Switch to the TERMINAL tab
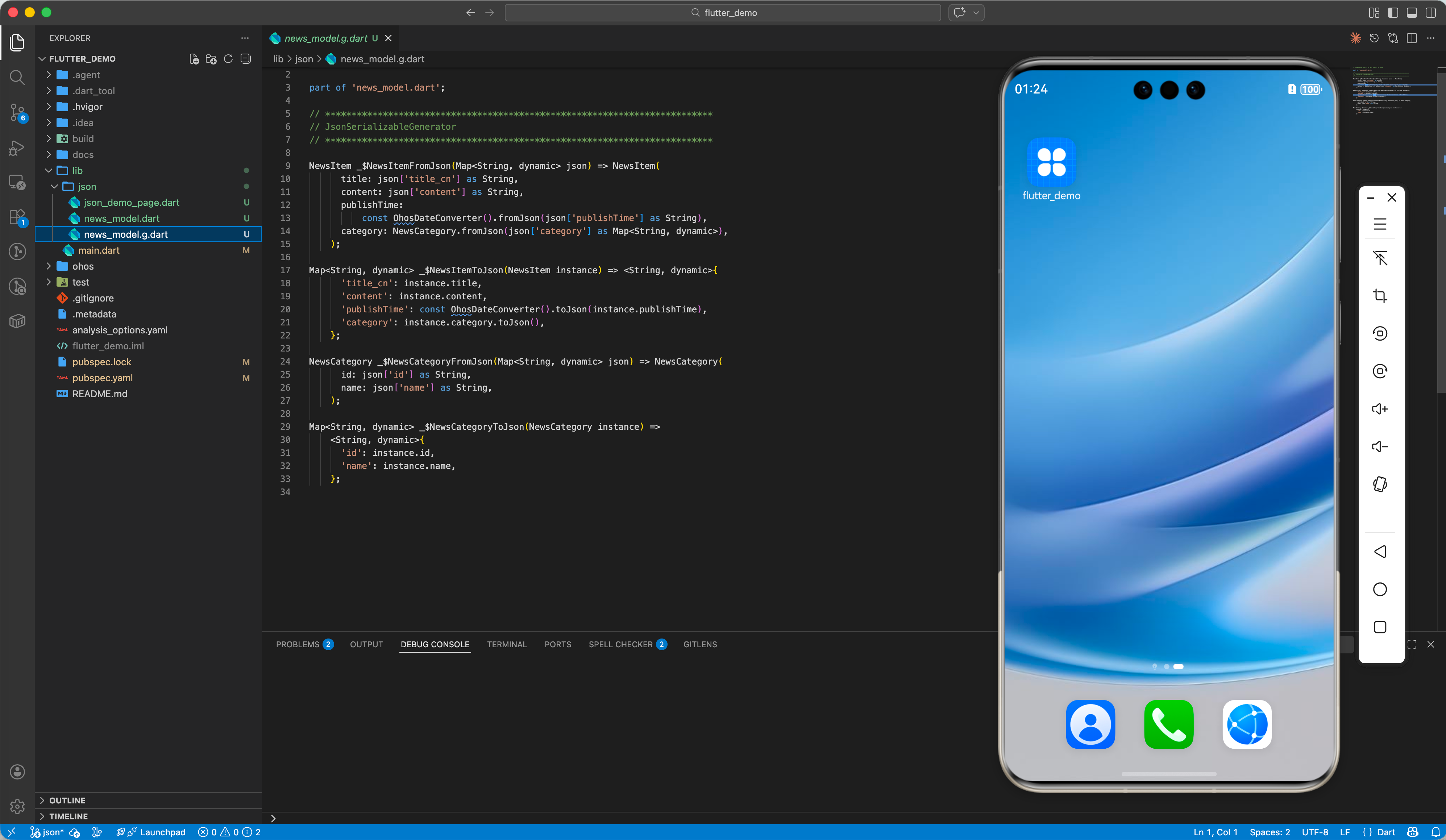 pos(506,644)
